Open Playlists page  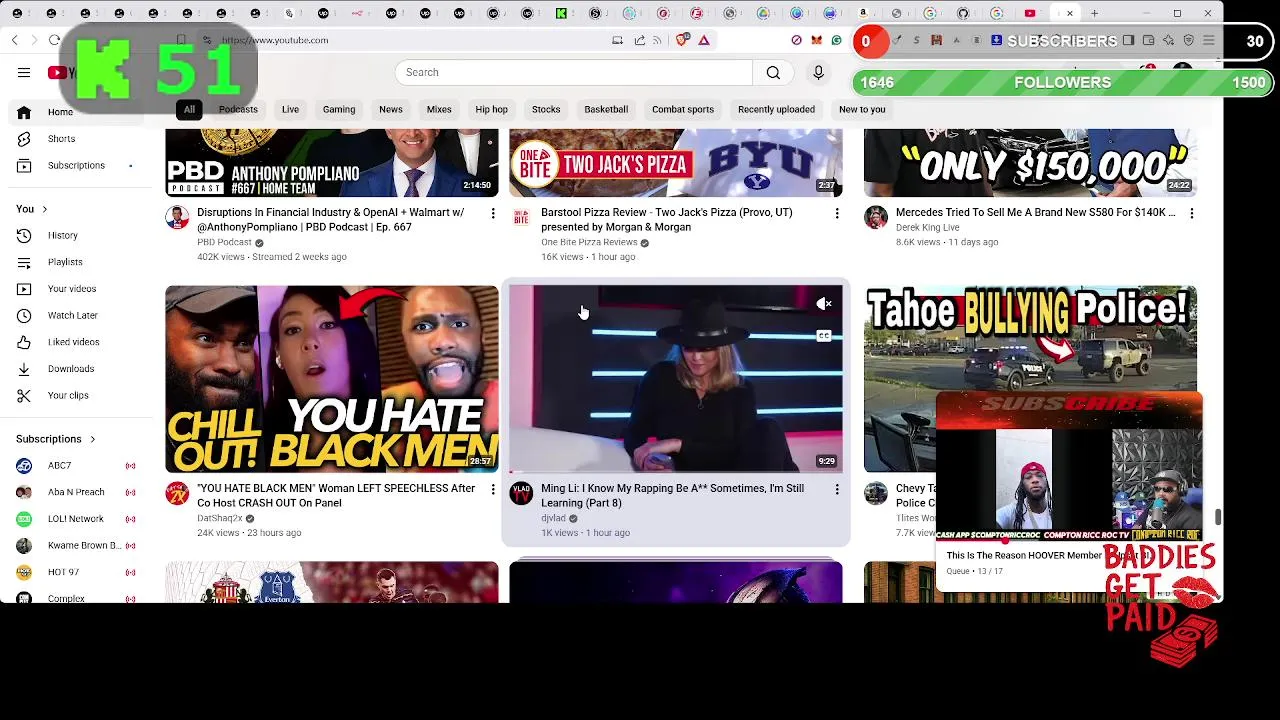(x=65, y=262)
